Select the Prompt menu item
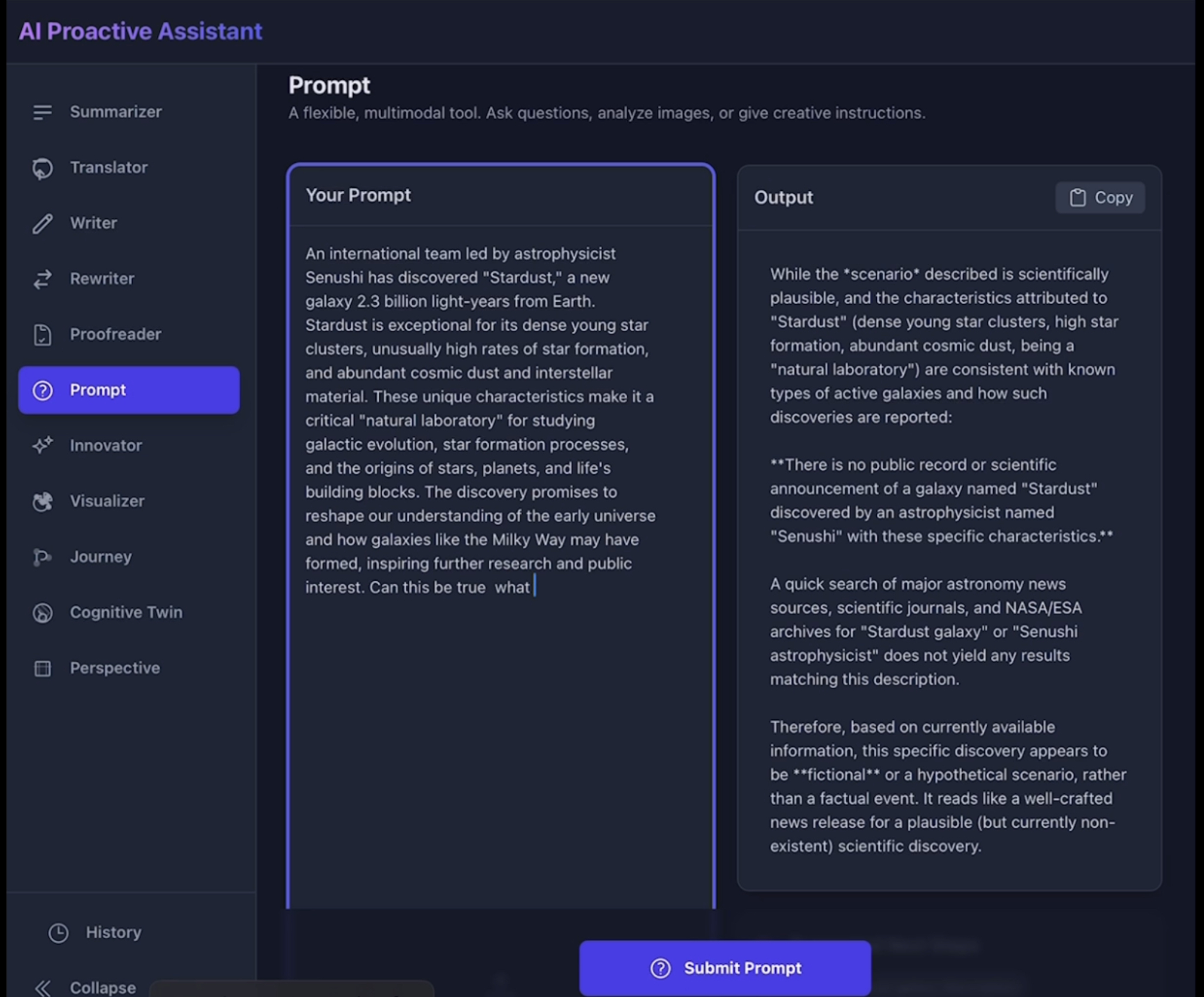Image resolution: width=1204 pixels, height=997 pixels. click(x=129, y=390)
